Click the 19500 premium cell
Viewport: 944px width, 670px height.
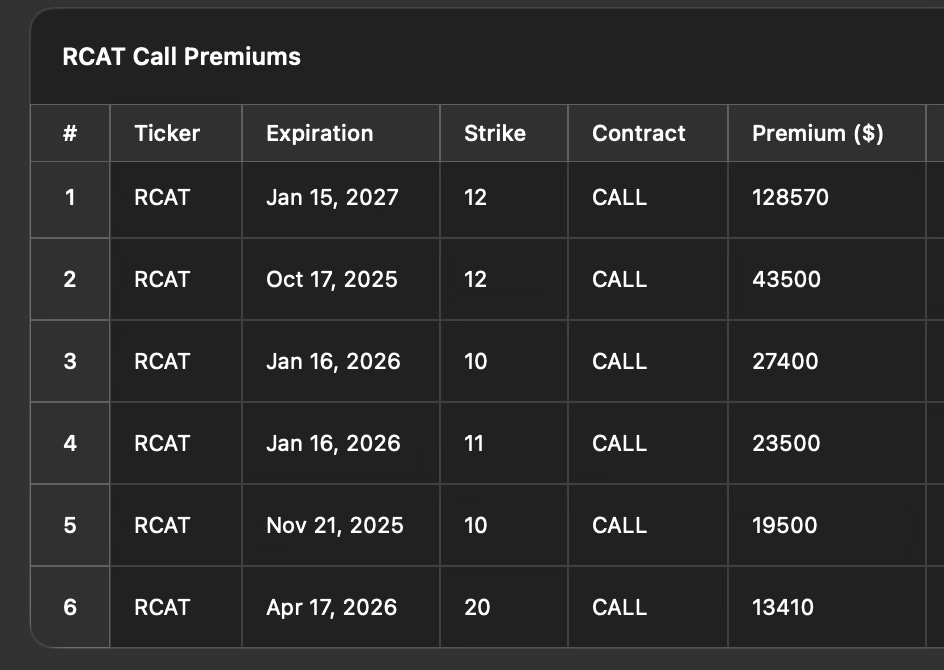point(785,525)
